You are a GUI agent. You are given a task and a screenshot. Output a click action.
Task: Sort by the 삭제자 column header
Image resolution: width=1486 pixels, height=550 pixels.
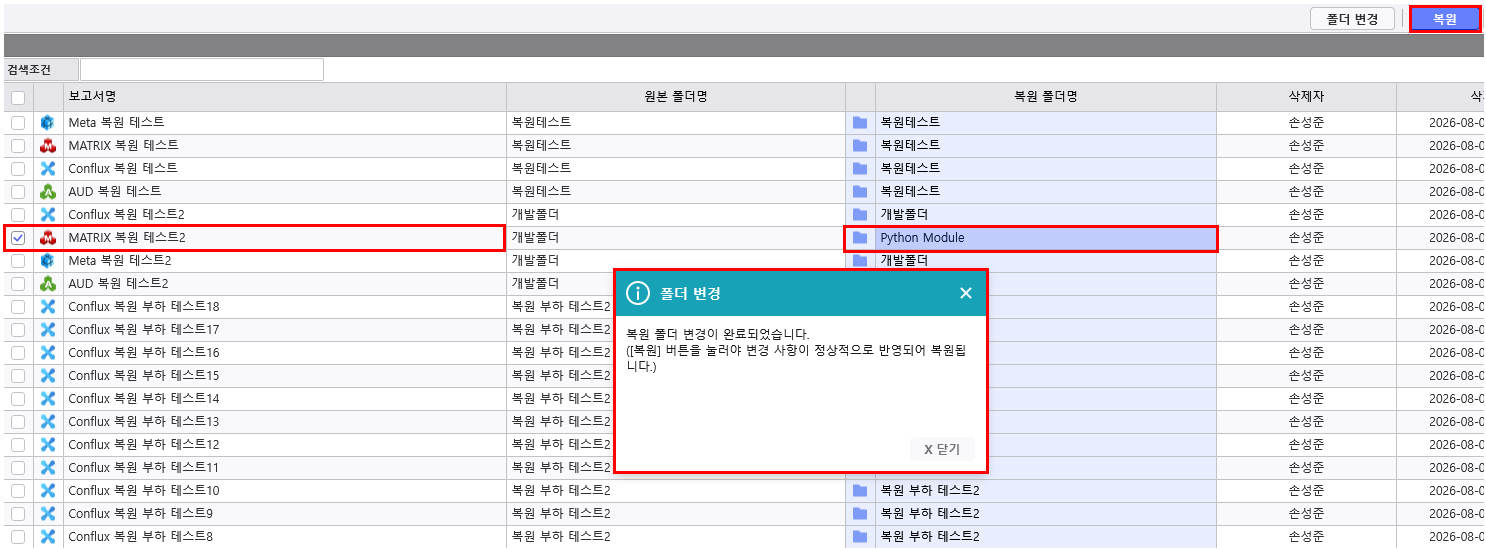pyautogui.click(x=1306, y=96)
